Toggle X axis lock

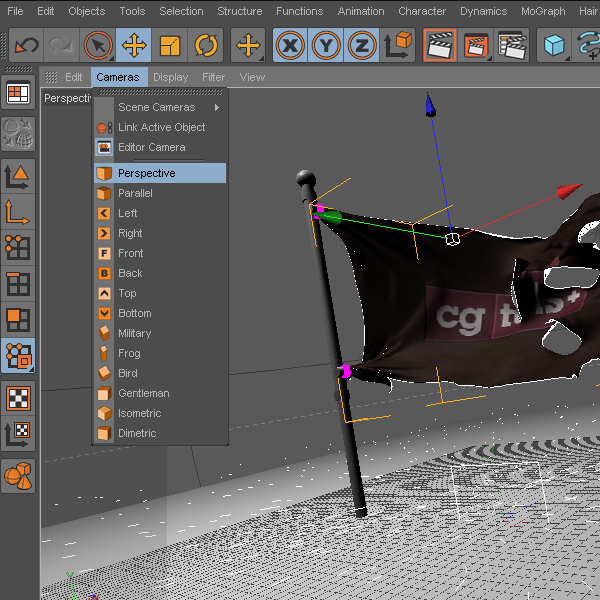point(290,45)
